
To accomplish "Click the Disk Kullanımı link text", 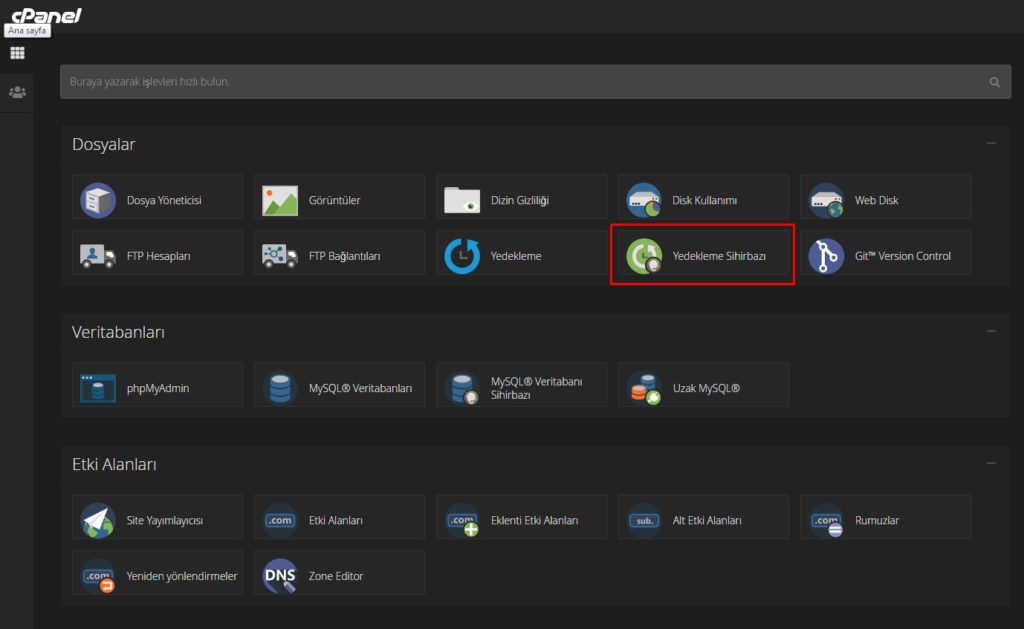I will [705, 200].
